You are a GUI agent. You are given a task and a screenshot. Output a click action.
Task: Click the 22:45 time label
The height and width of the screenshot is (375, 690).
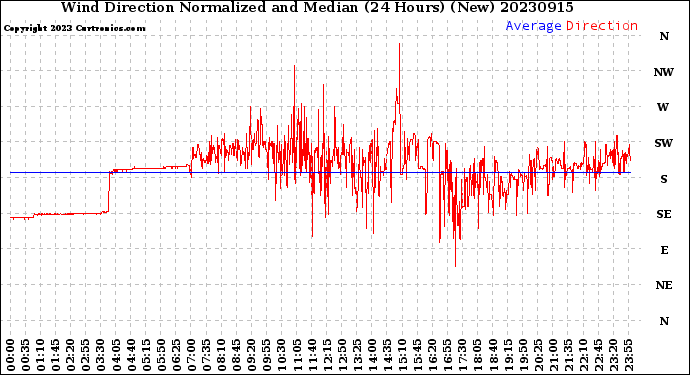[598, 355]
